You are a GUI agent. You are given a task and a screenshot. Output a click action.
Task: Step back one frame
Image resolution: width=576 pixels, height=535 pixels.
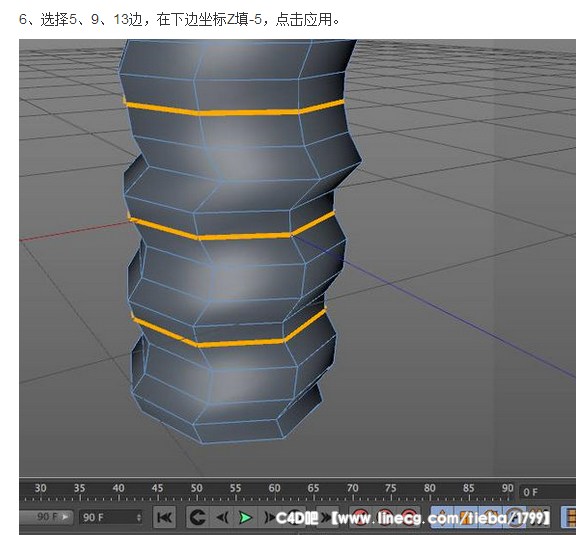pos(223,517)
